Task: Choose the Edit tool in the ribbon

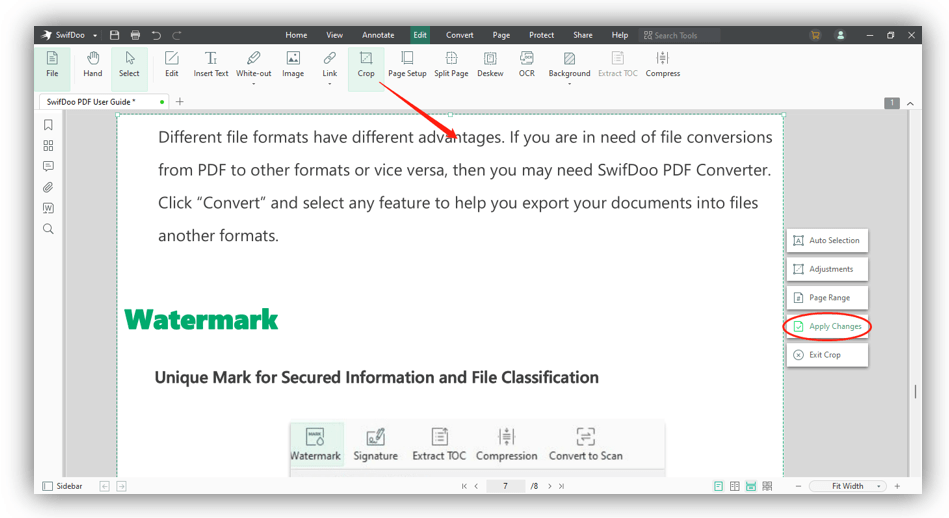Action: (172, 65)
